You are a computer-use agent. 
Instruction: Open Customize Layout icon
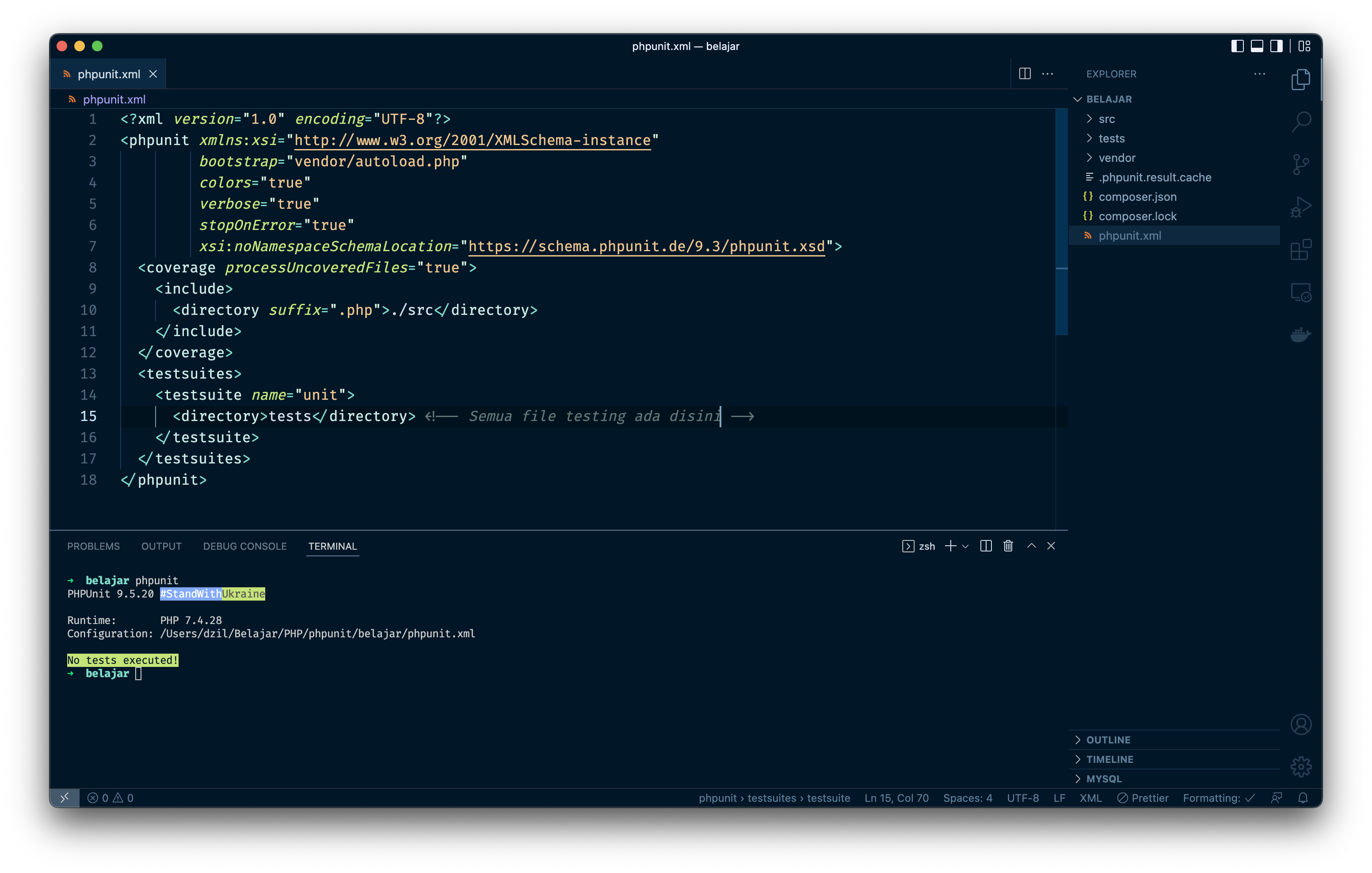pos(1304,46)
